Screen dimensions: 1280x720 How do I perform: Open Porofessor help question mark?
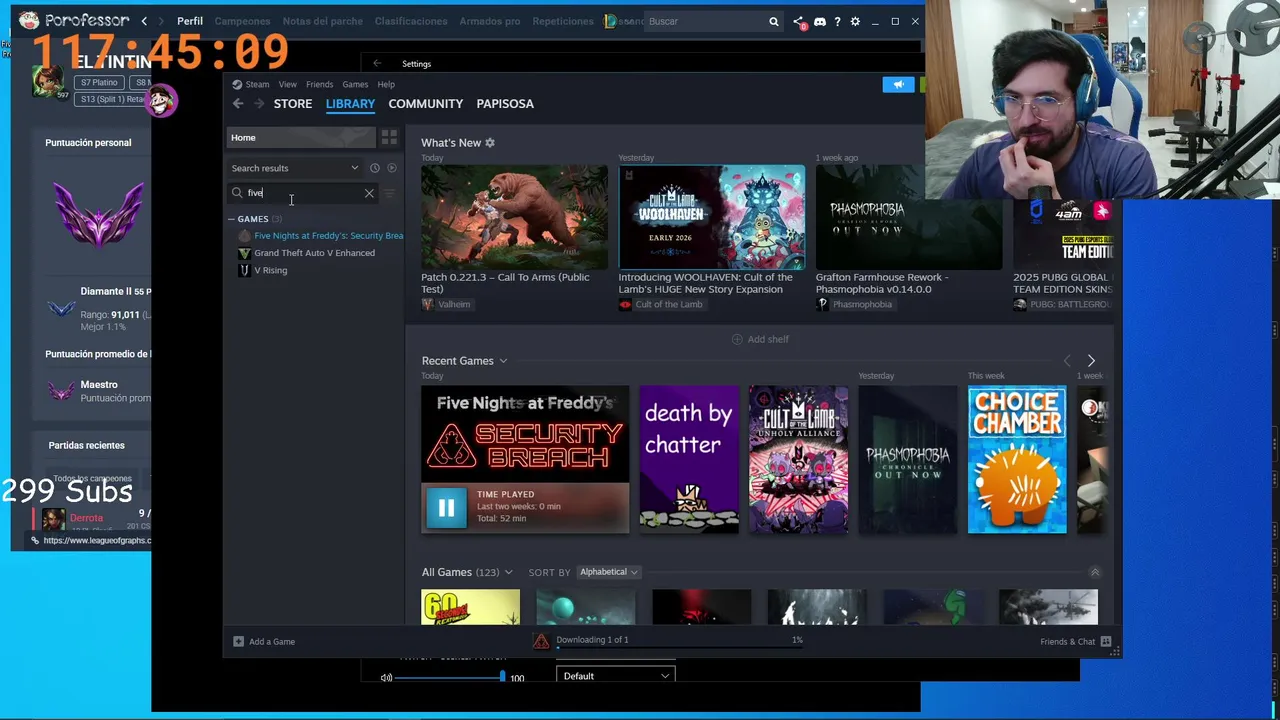(x=837, y=21)
